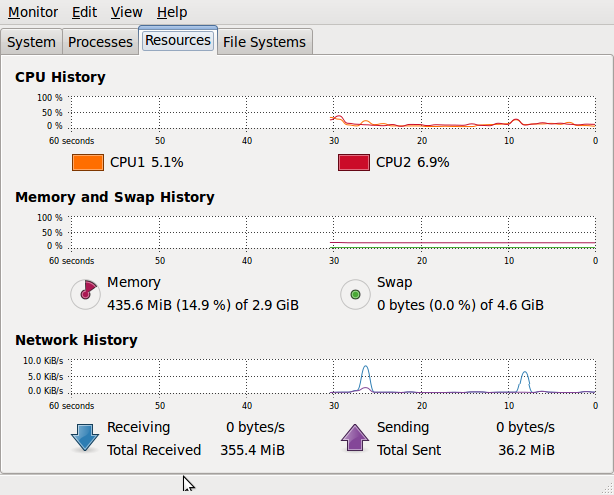
Task: Open the Edit menu
Action: tap(84, 12)
